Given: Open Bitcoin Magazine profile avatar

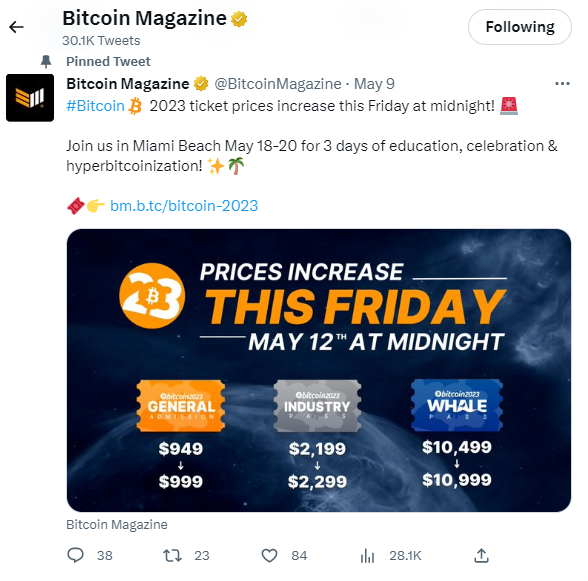Looking at the screenshot, I should [x=30, y=98].
